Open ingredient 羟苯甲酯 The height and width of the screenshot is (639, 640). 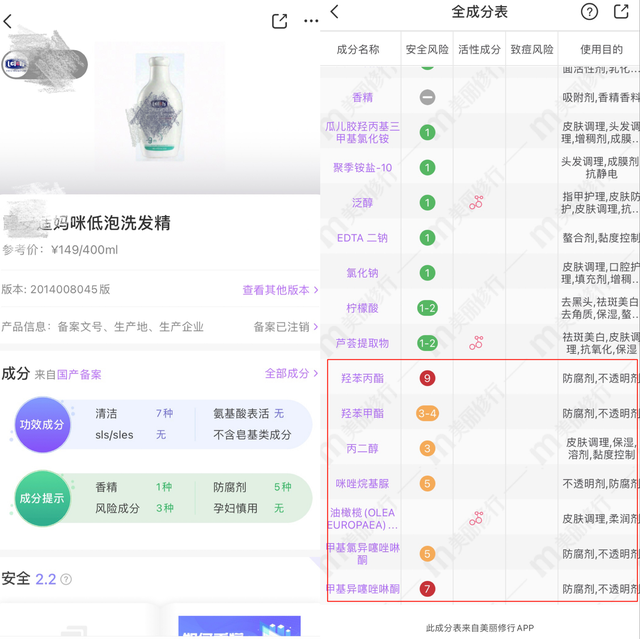pos(362,413)
